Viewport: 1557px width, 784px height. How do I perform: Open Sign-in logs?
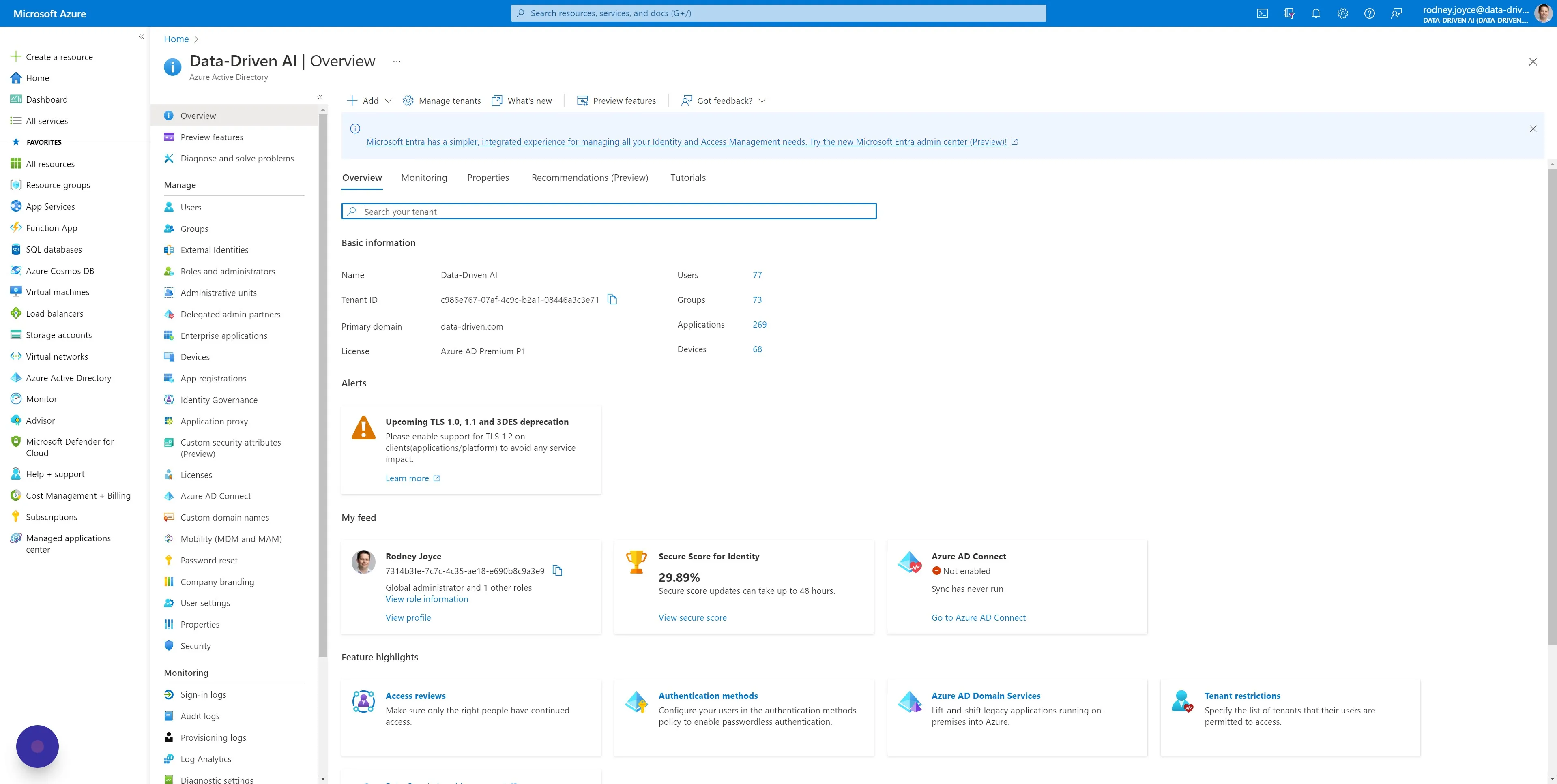coord(203,694)
